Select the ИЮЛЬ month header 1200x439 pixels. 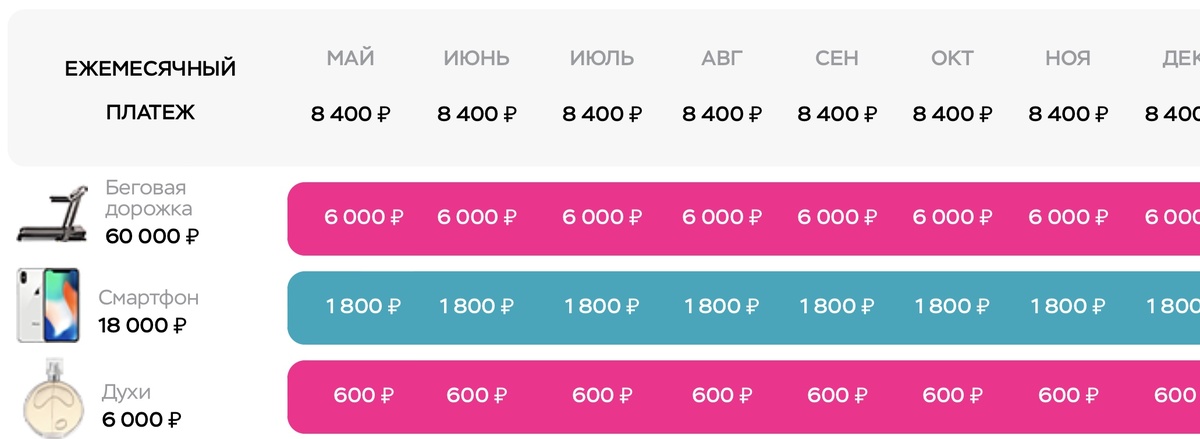tap(602, 58)
